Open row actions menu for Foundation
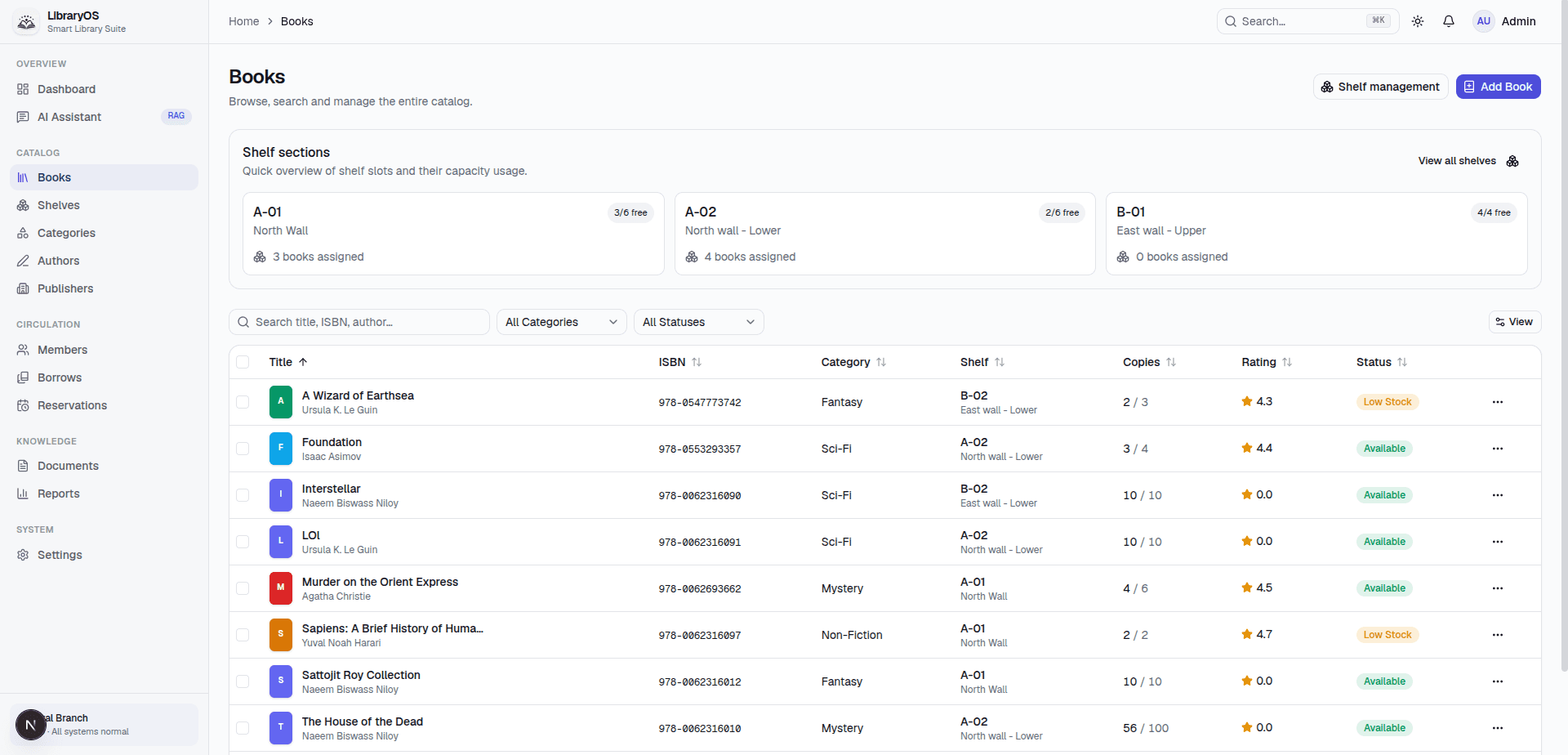1568x755 pixels. click(x=1498, y=449)
